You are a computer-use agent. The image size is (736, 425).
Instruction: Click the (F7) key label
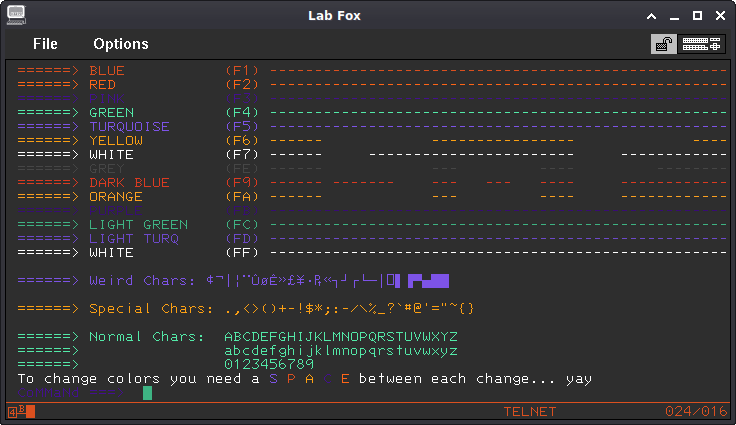pos(242,155)
